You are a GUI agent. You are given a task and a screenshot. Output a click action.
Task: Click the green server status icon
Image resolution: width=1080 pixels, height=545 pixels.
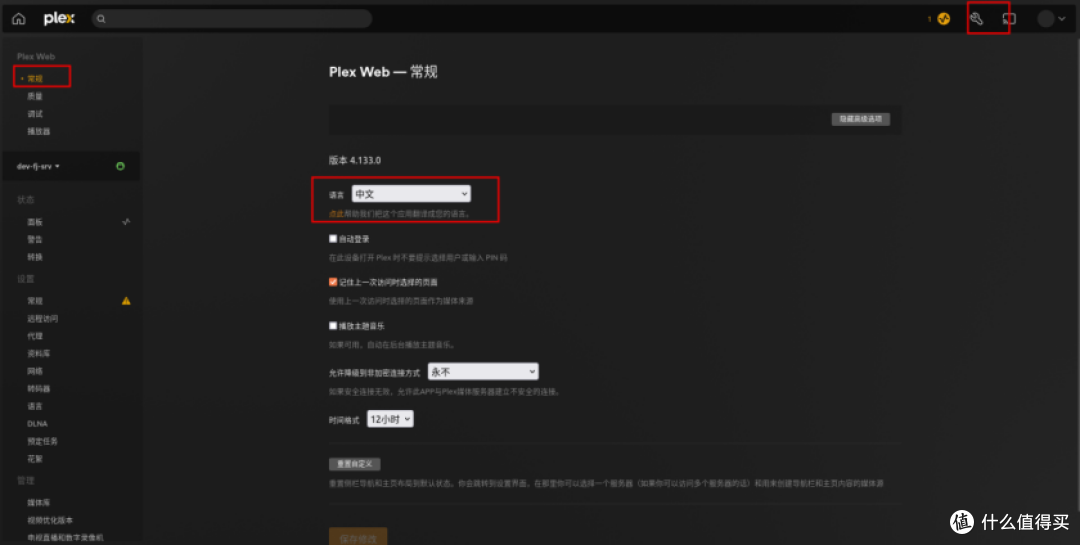(121, 166)
